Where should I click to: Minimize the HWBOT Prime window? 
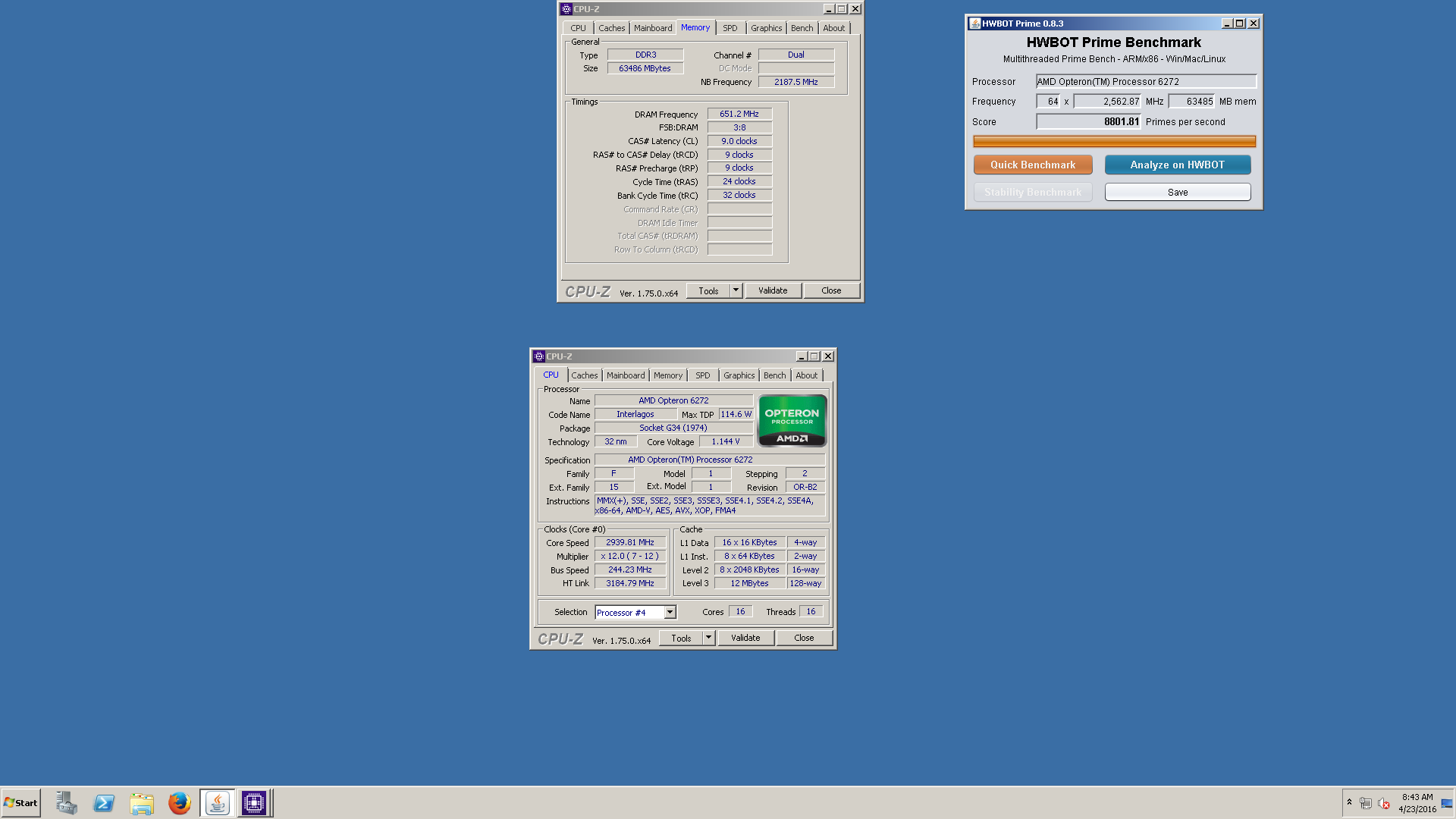[x=1227, y=24]
